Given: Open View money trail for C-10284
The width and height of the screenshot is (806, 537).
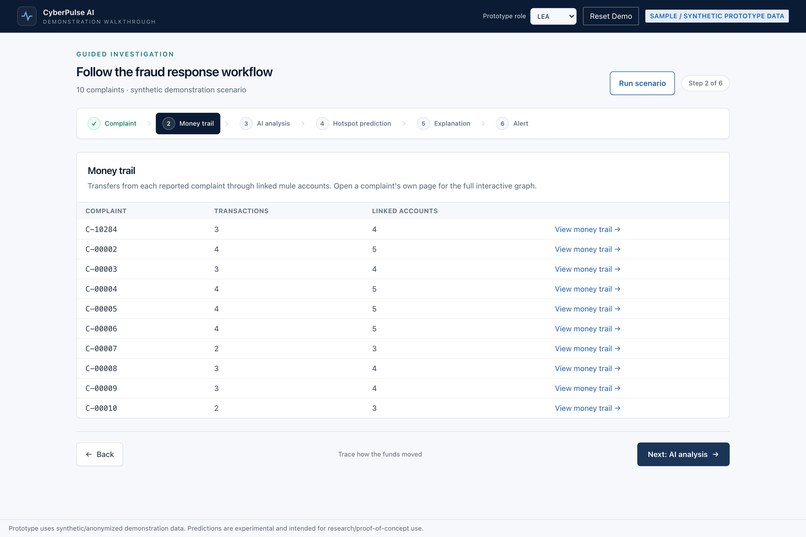Looking at the screenshot, I should click(x=588, y=229).
